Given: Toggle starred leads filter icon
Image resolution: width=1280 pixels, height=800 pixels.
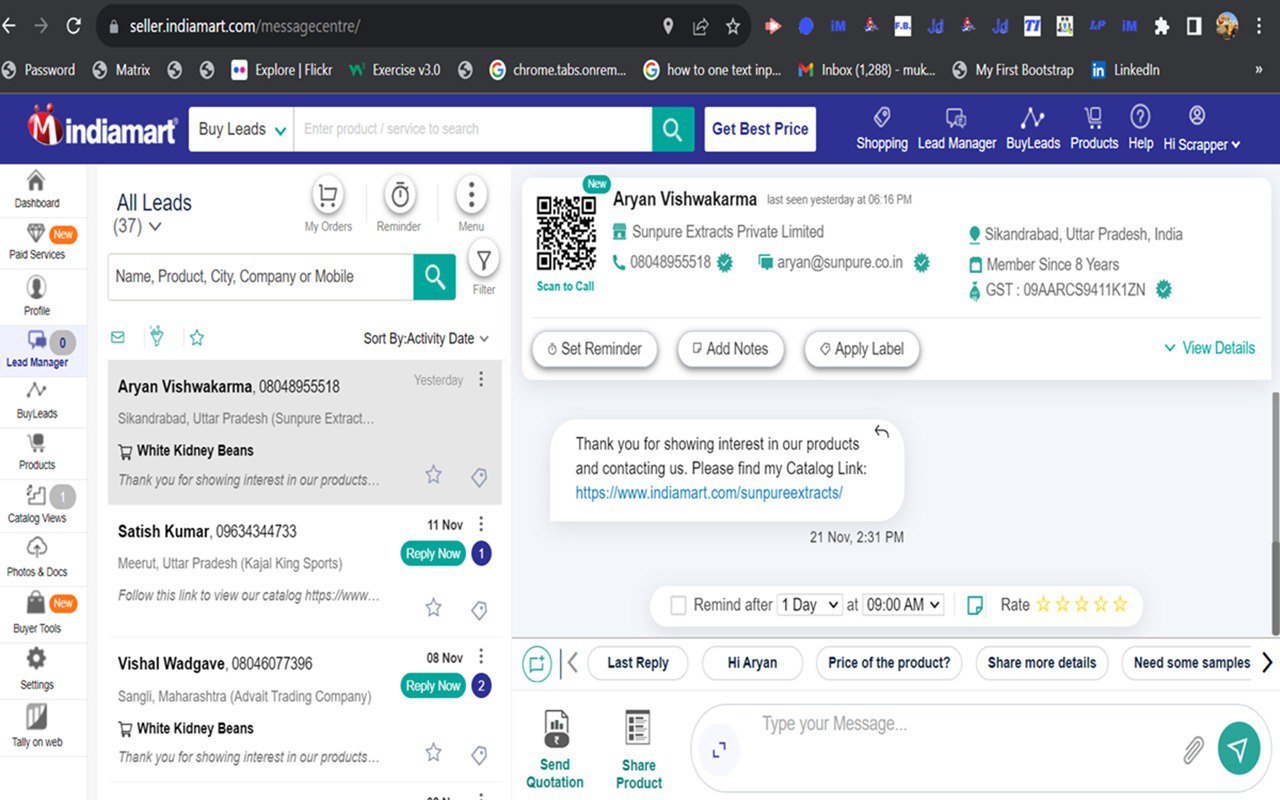Looking at the screenshot, I should point(197,338).
